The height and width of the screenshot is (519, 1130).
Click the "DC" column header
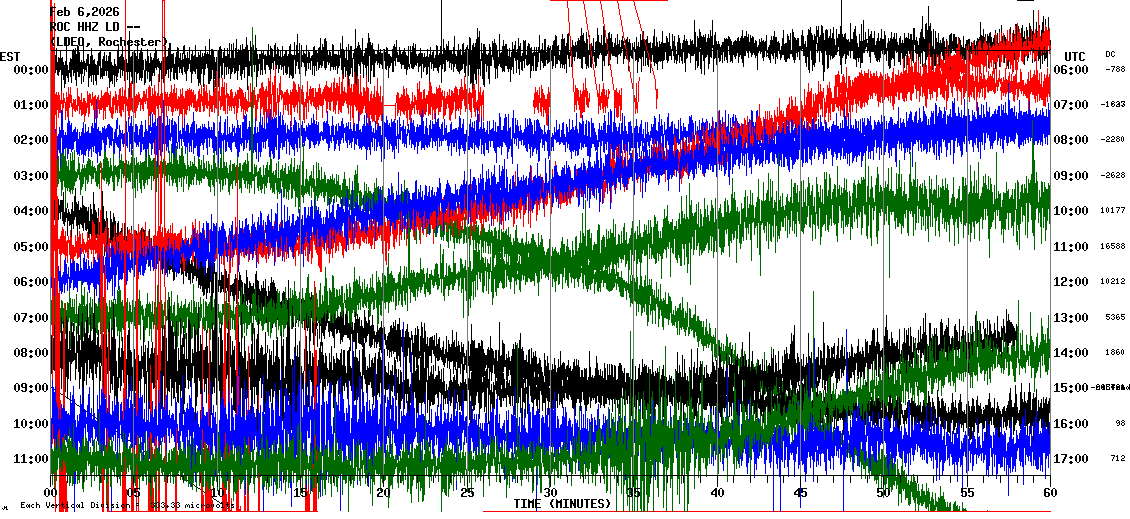click(1110, 54)
